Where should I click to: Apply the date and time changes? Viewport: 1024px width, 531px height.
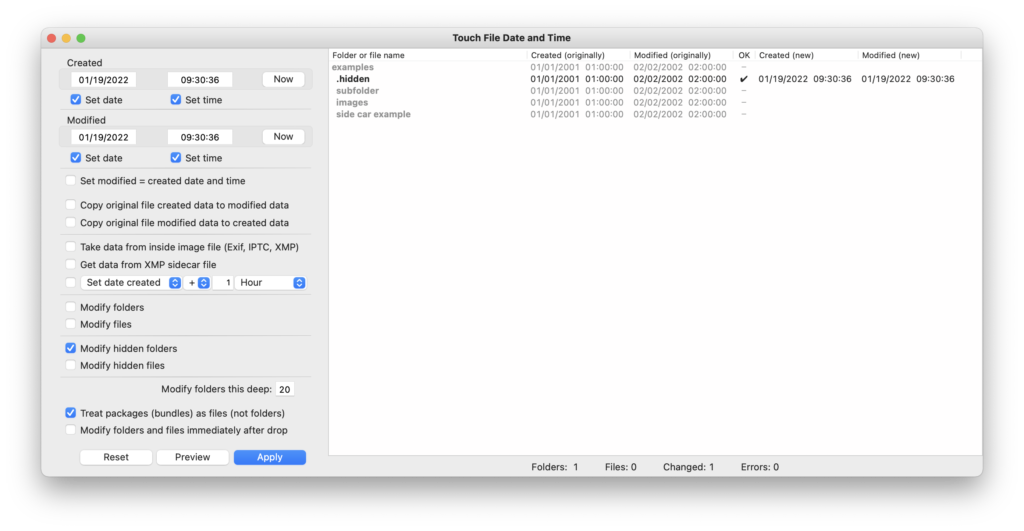point(269,457)
